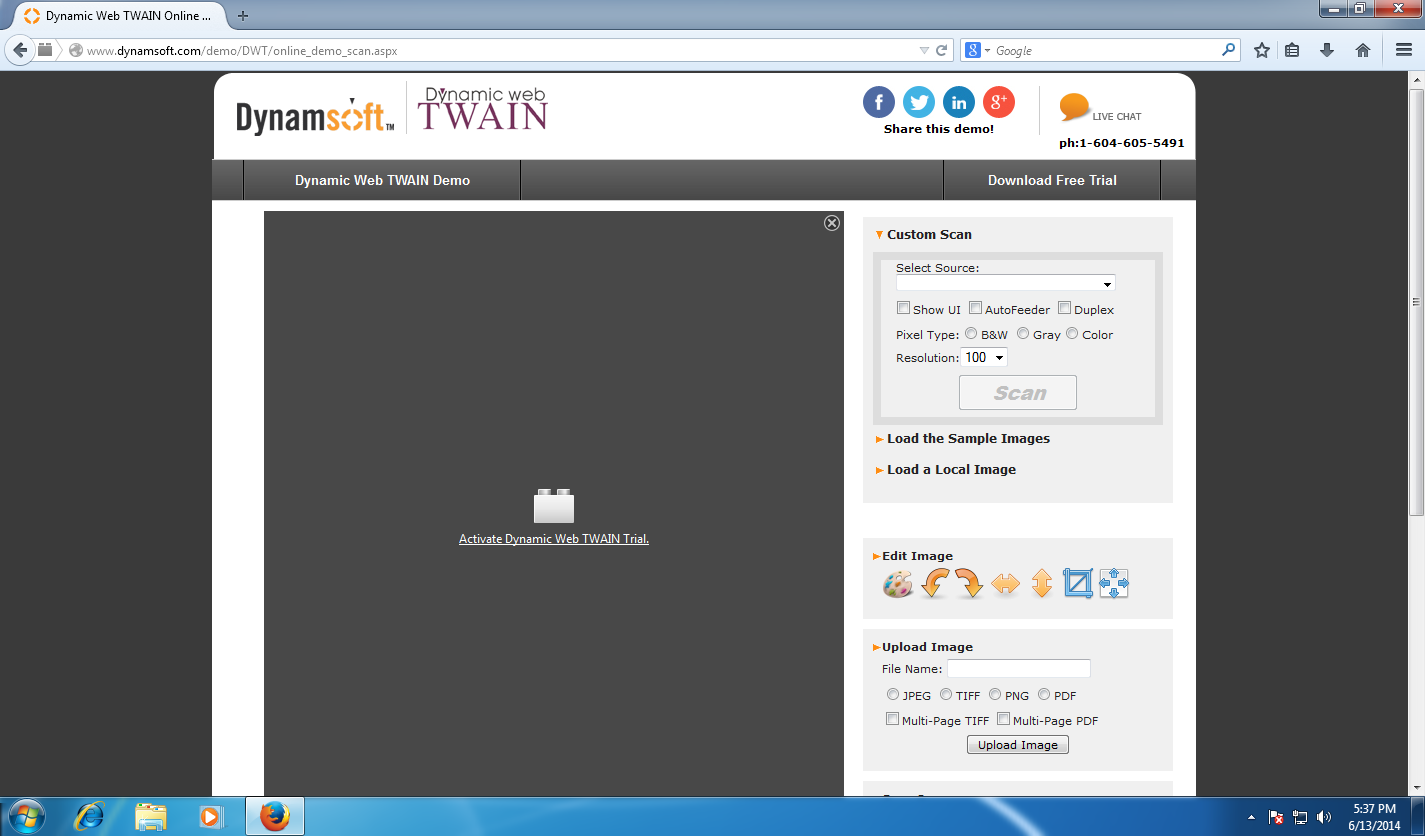Go to the Dynamic Web TWAIN Demo tab
This screenshot has height=836, width=1425.
click(382, 181)
